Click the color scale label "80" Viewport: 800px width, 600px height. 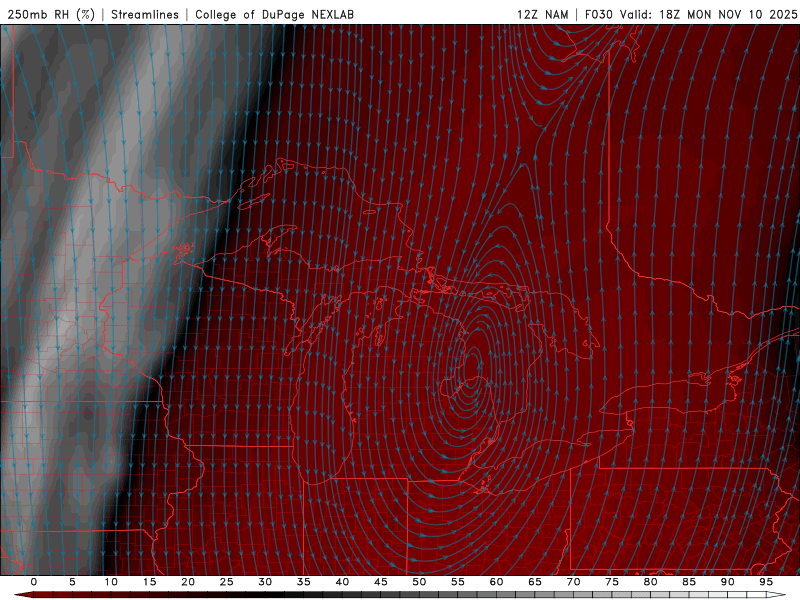click(x=651, y=582)
